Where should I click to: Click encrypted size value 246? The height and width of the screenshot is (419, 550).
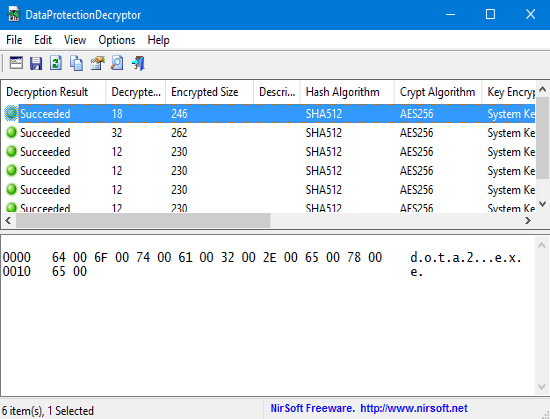click(179, 114)
